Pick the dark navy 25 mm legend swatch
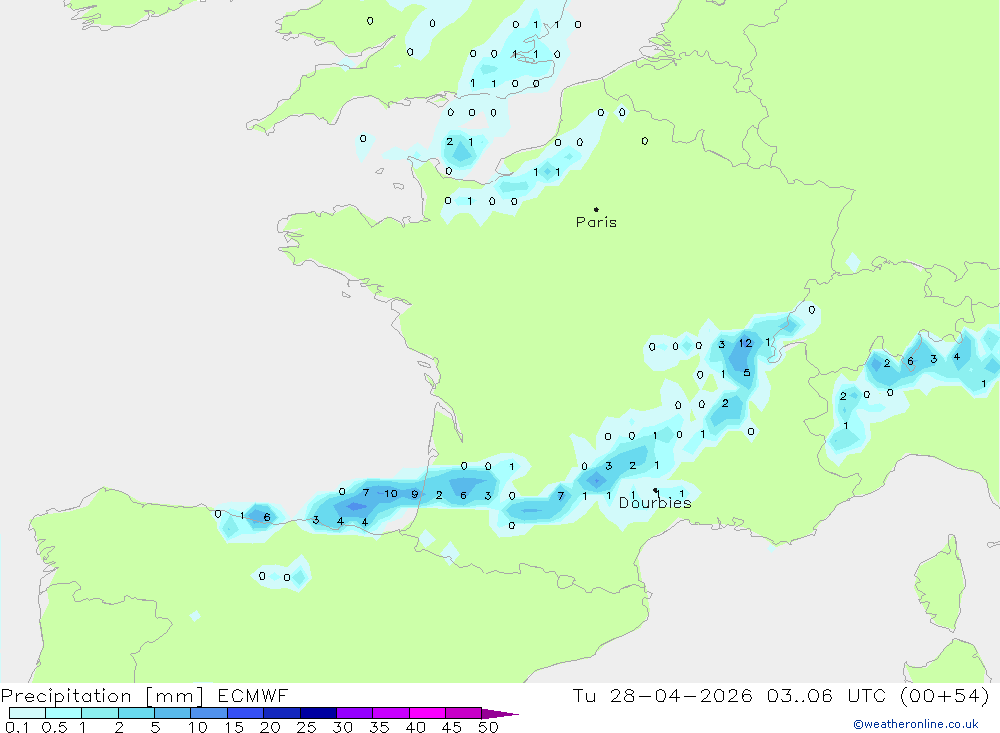Screen dimensions: 1000x733 (x=318, y=713)
